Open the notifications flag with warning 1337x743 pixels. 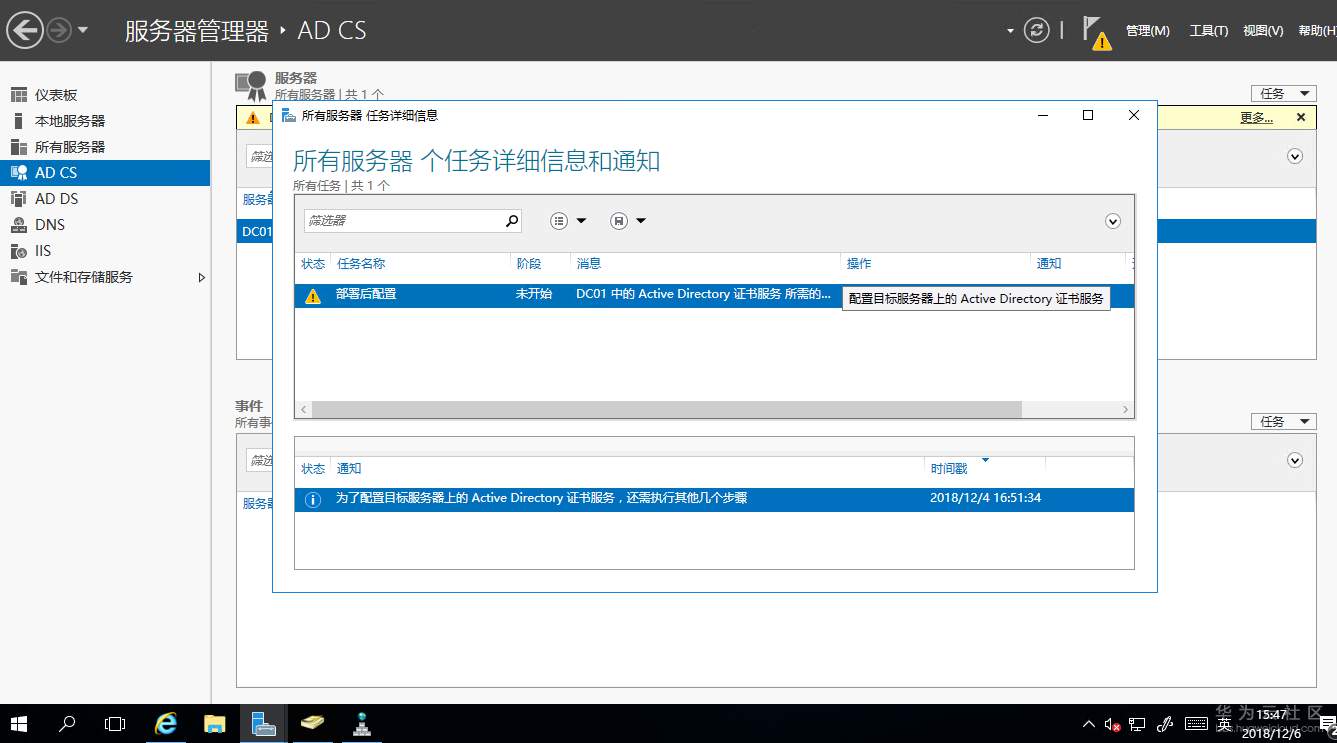[x=1097, y=32]
